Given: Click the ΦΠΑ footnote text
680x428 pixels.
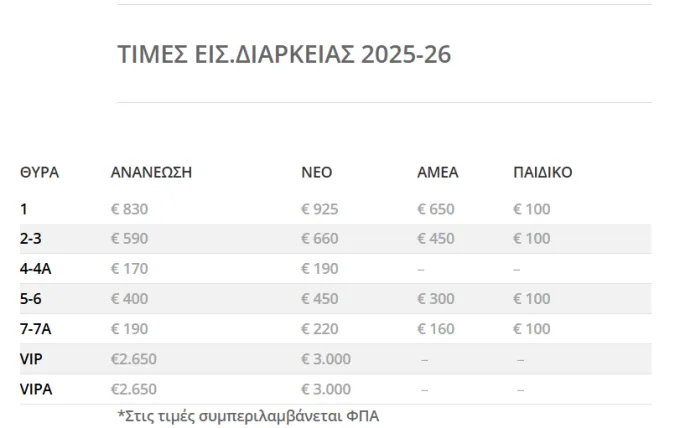Looking at the screenshot, I should point(248,416).
